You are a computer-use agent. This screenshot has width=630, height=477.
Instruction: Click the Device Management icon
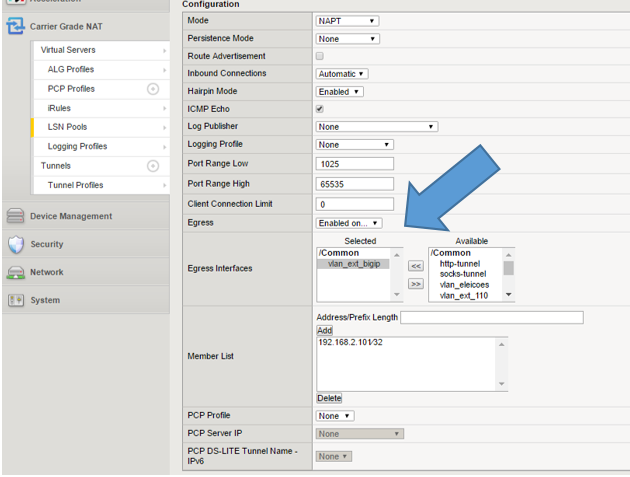pos(15,216)
